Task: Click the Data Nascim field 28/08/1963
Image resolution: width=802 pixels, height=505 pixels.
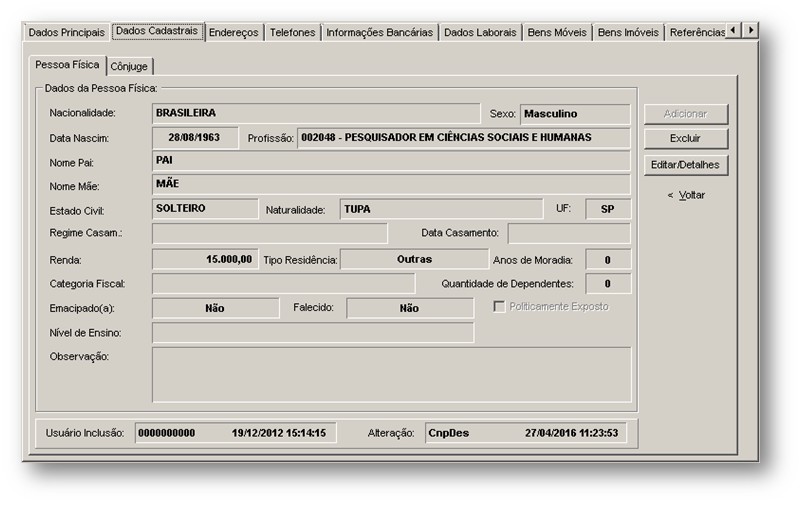Action: tap(195, 138)
